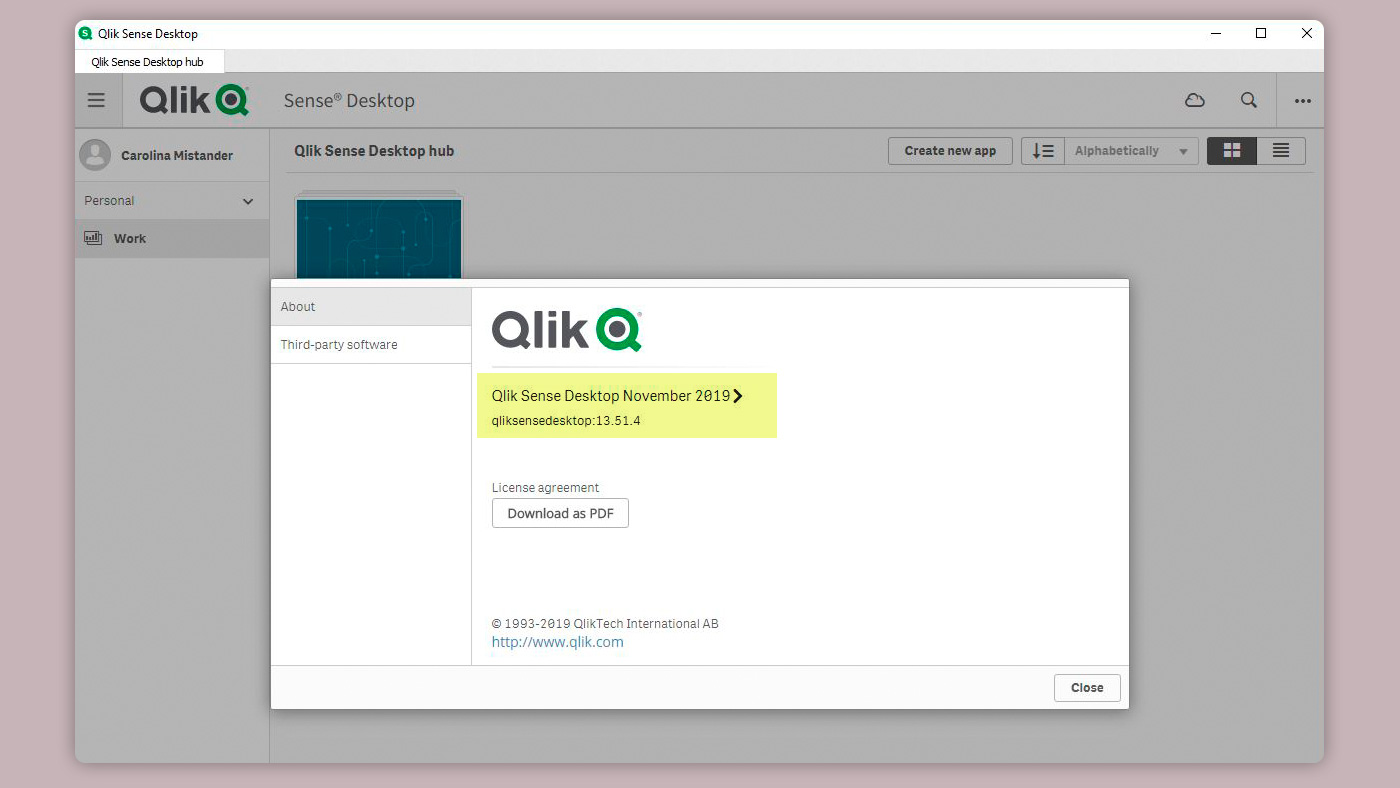Select the Qlik Sense Desktop hub tab

tap(148, 62)
